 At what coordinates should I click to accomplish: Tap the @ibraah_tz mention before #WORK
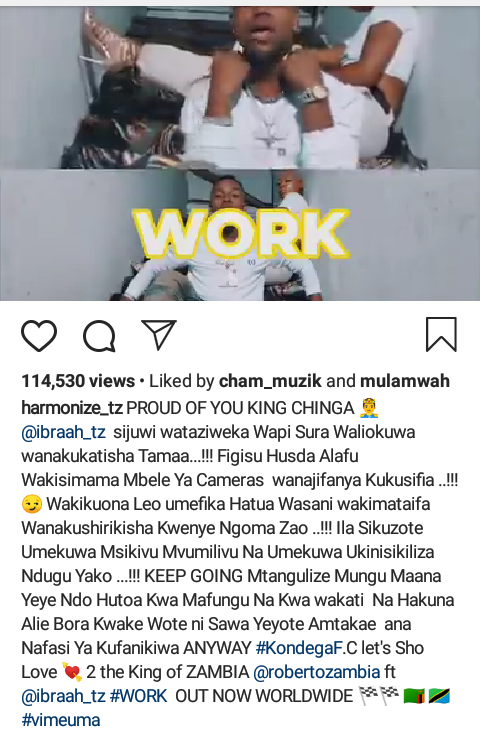(64, 696)
